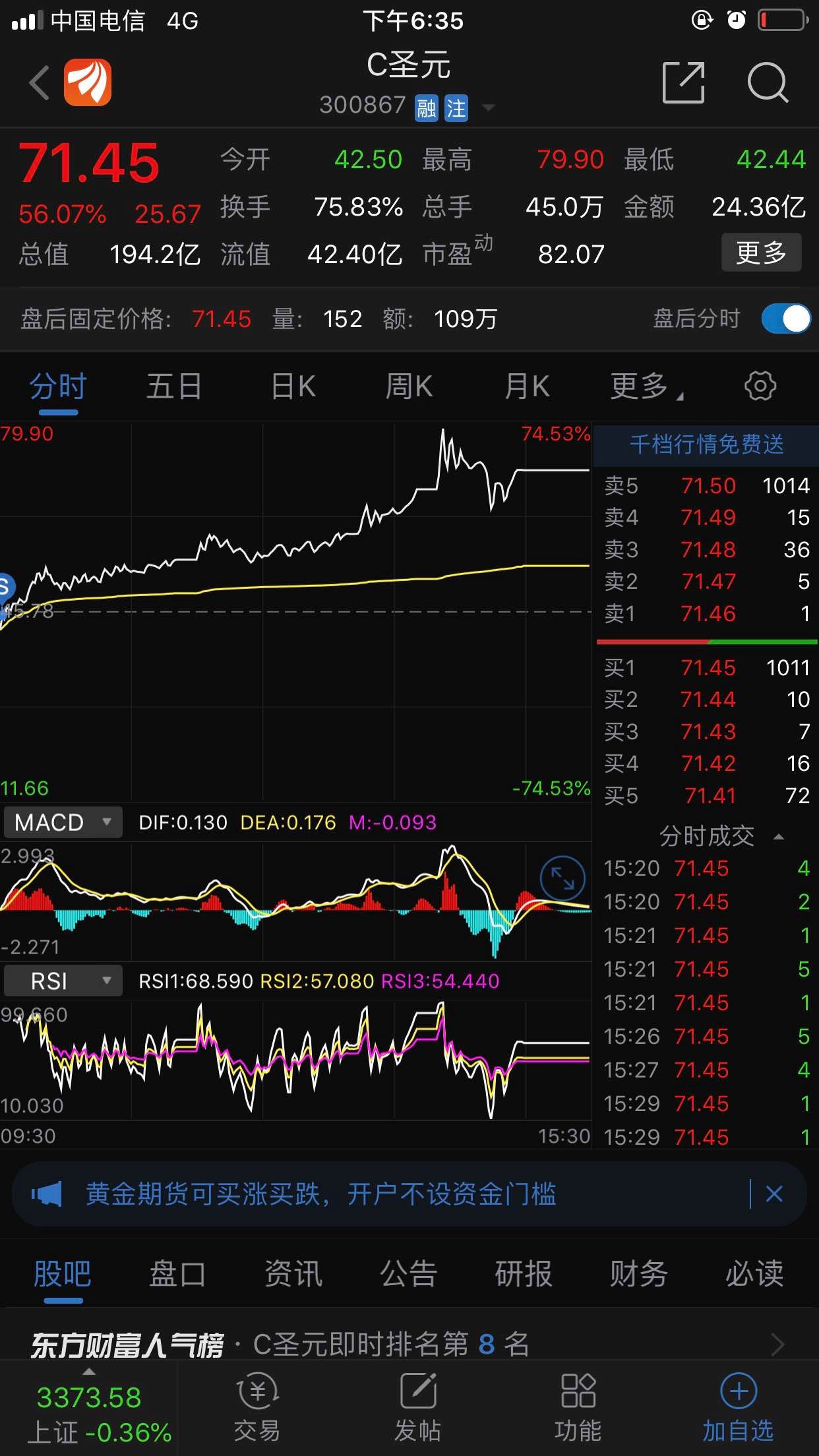Tap 加自选 plus icon

click(739, 1391)
